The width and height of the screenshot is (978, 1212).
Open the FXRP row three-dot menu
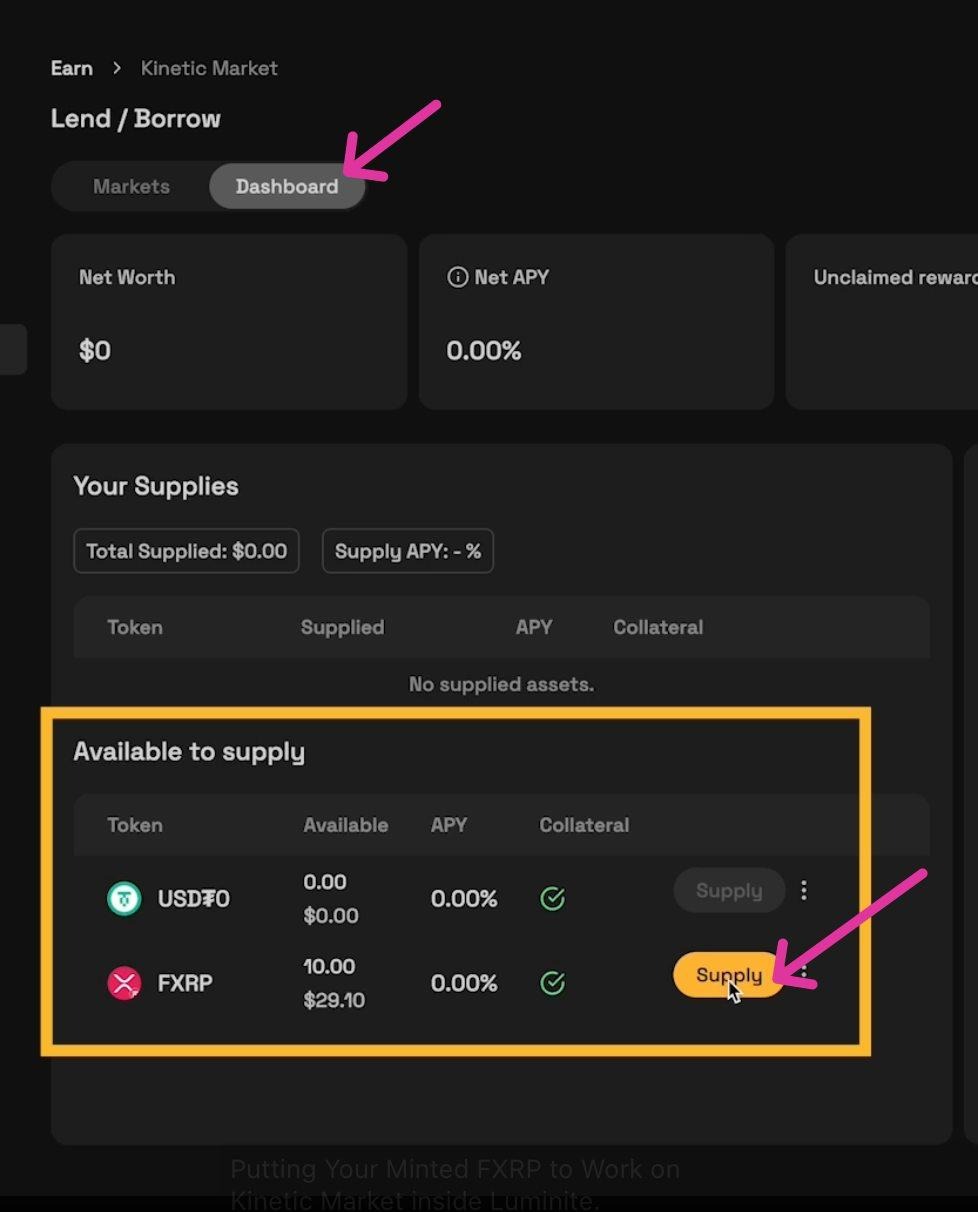point(804,973)
